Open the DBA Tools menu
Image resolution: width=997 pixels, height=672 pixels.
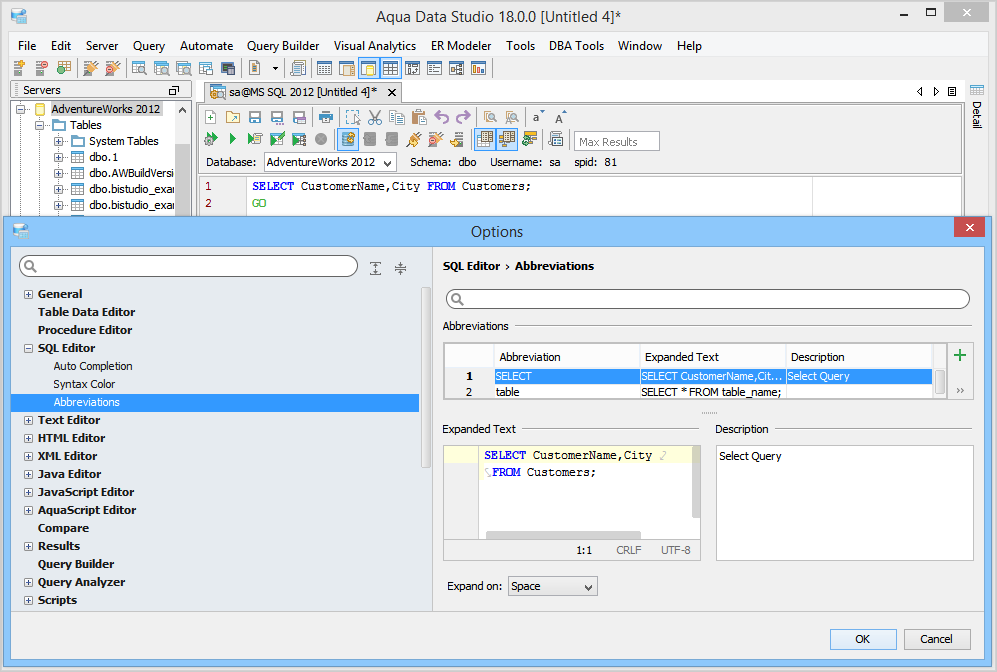(576, 46)
